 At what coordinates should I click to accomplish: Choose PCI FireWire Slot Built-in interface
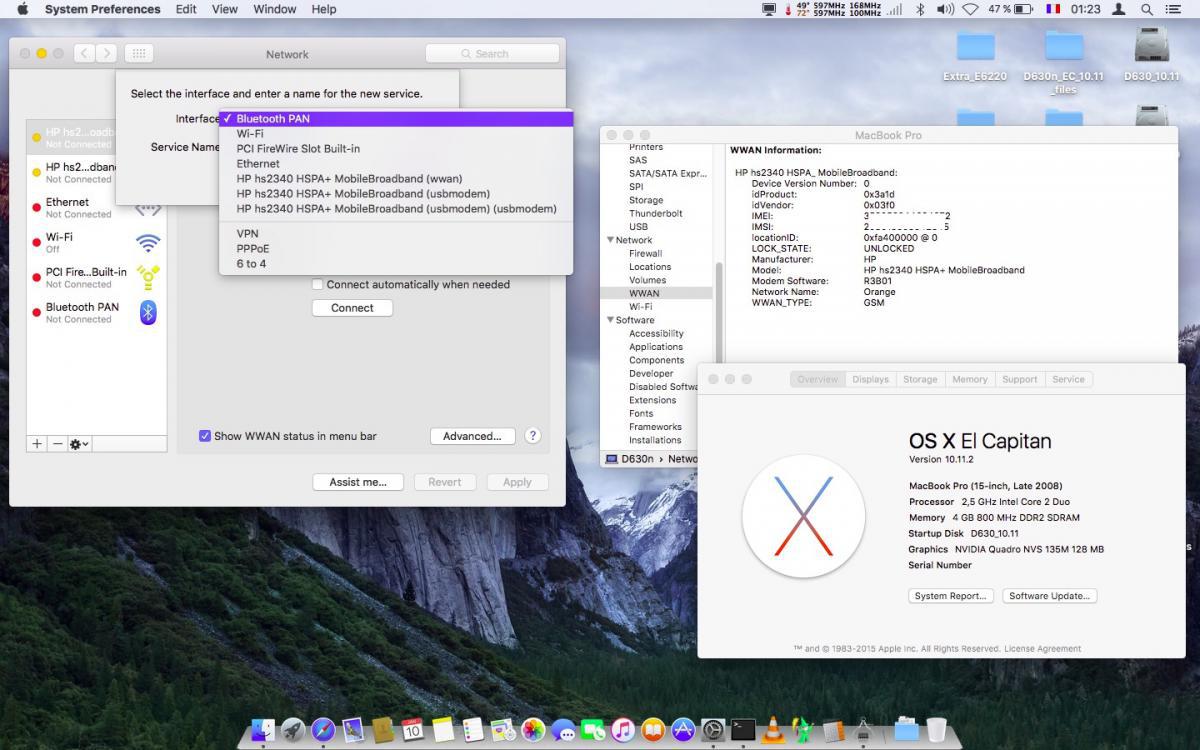pyautogui.click(x=396, y=149)
